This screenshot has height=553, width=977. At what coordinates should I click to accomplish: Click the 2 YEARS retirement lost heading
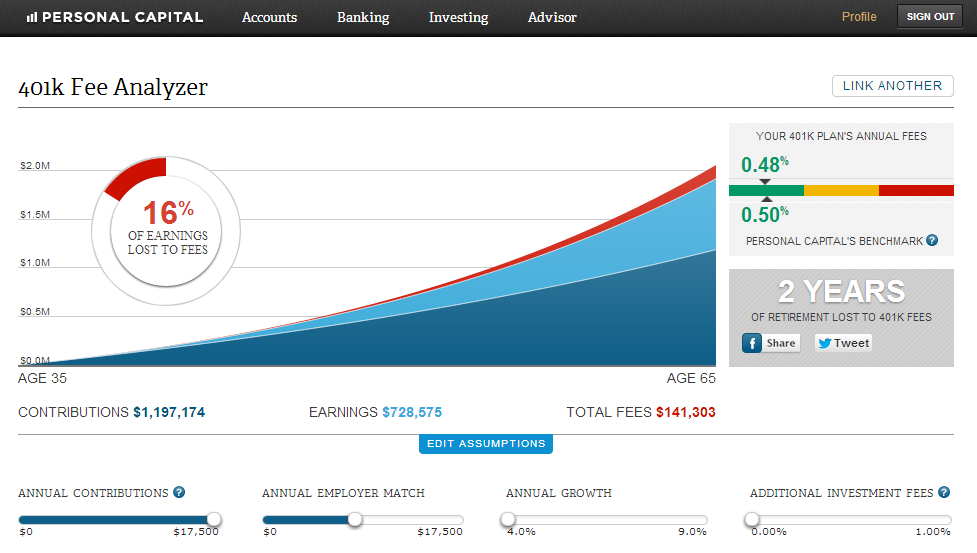(x=841, y=291)
